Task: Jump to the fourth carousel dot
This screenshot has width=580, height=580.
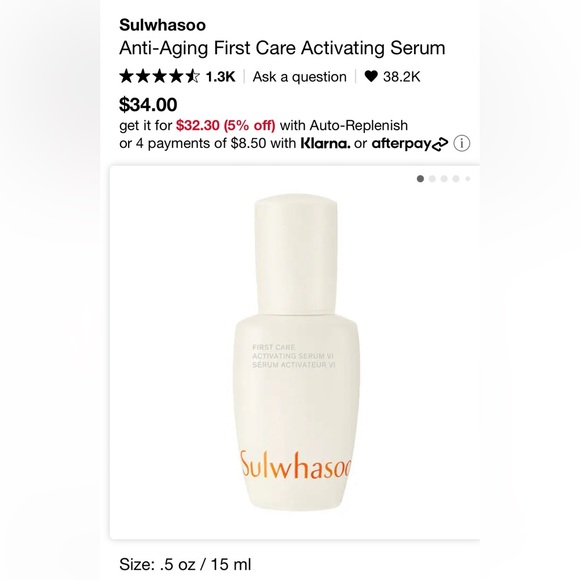Action: [456, 179]
